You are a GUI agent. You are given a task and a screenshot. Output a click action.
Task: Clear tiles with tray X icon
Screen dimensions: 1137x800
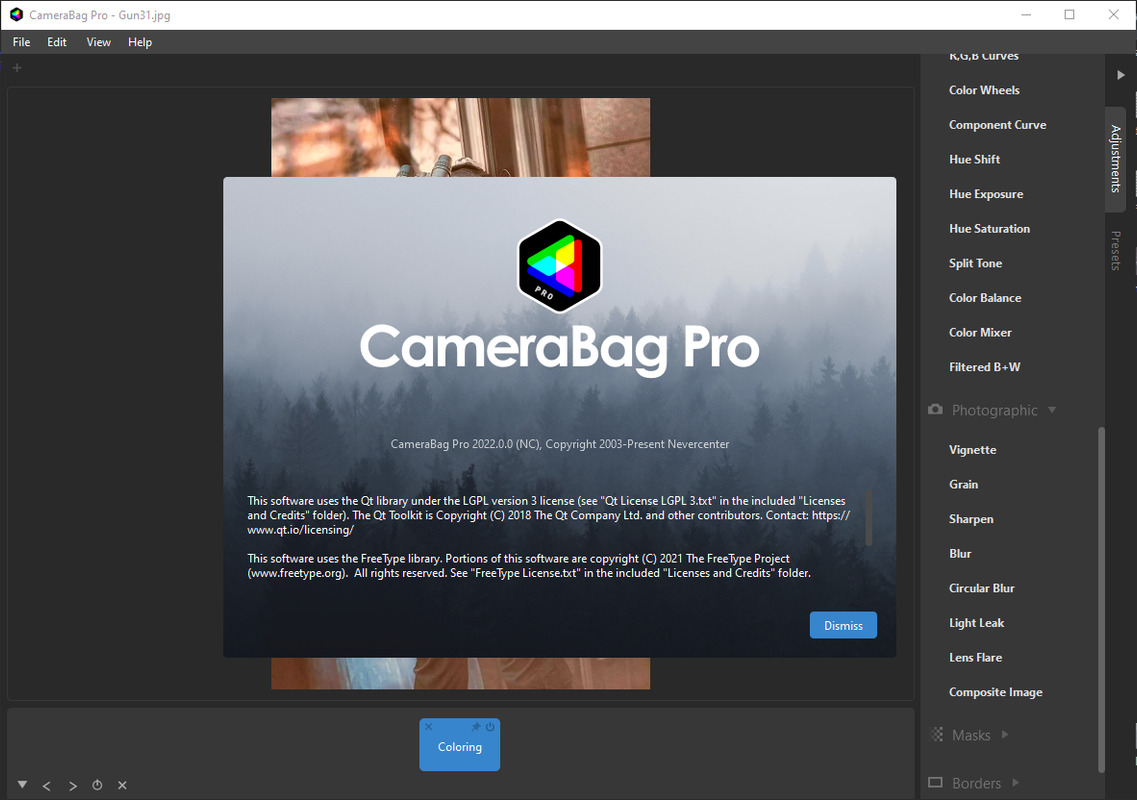click(122, 785)
